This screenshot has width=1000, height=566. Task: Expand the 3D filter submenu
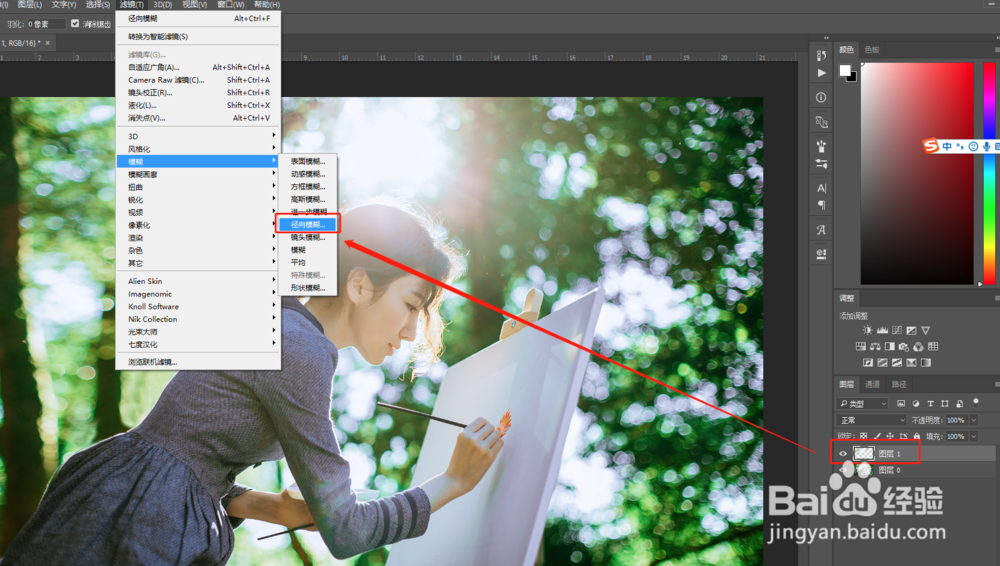(198, 136)
